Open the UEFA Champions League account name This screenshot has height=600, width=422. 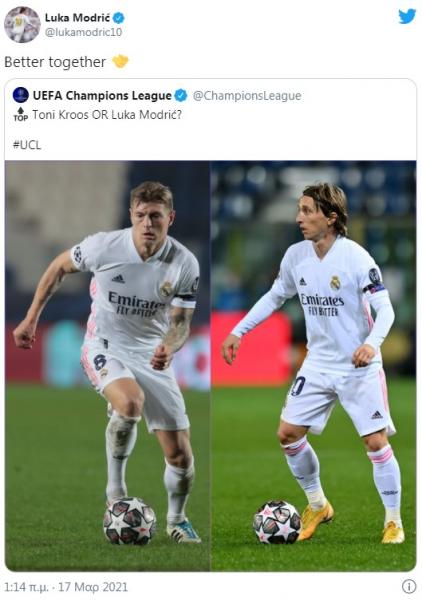tap(102, 95)
